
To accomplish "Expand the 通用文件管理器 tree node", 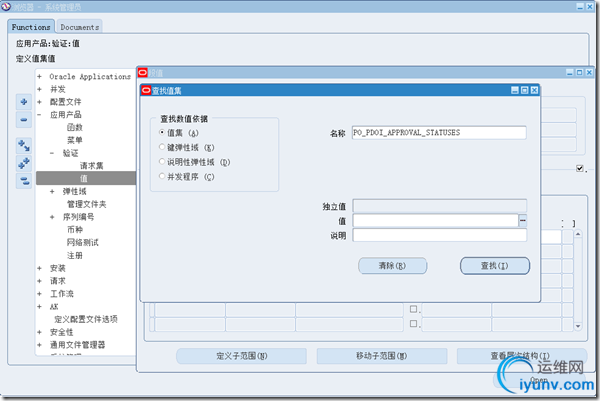I will click(39, 345).
